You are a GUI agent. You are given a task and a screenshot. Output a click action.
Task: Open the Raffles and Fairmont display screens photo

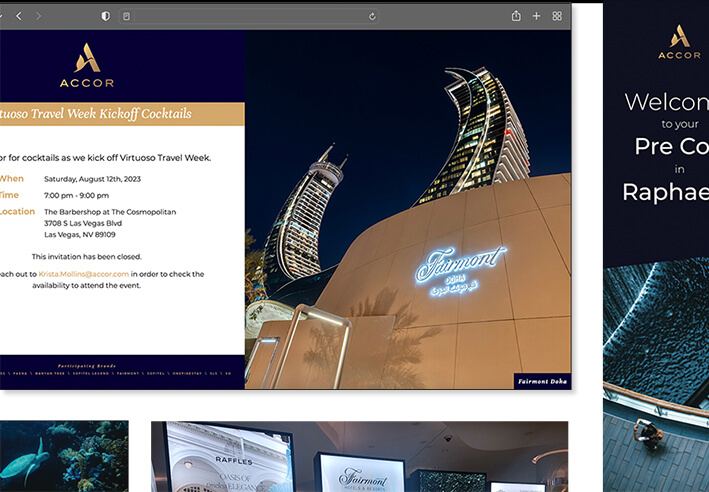(359, 457)
